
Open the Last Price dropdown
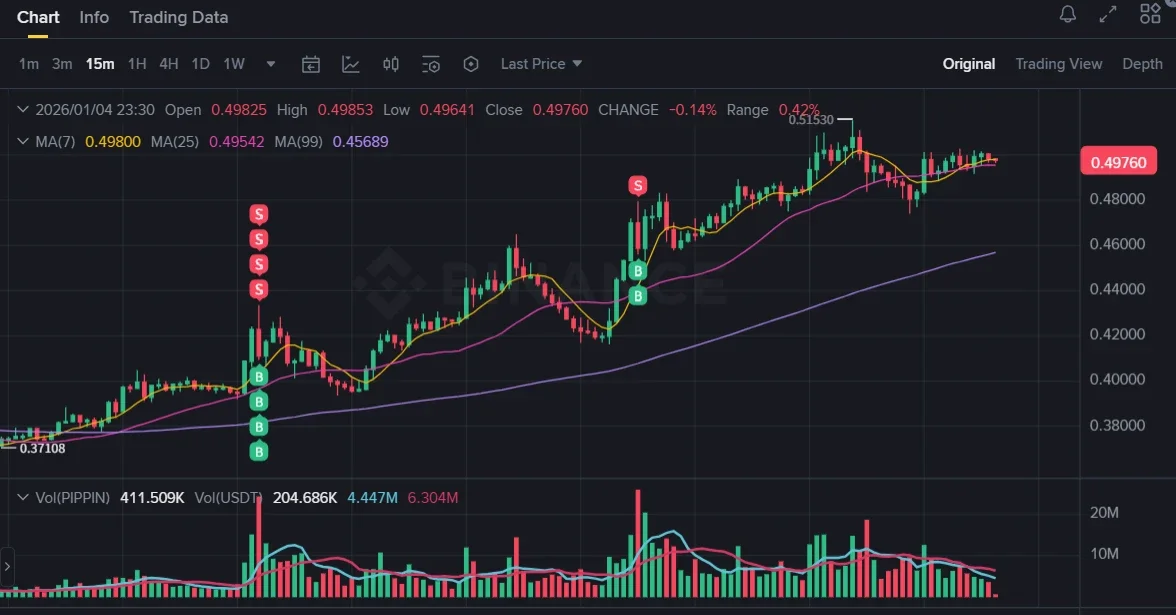point(541,64)
